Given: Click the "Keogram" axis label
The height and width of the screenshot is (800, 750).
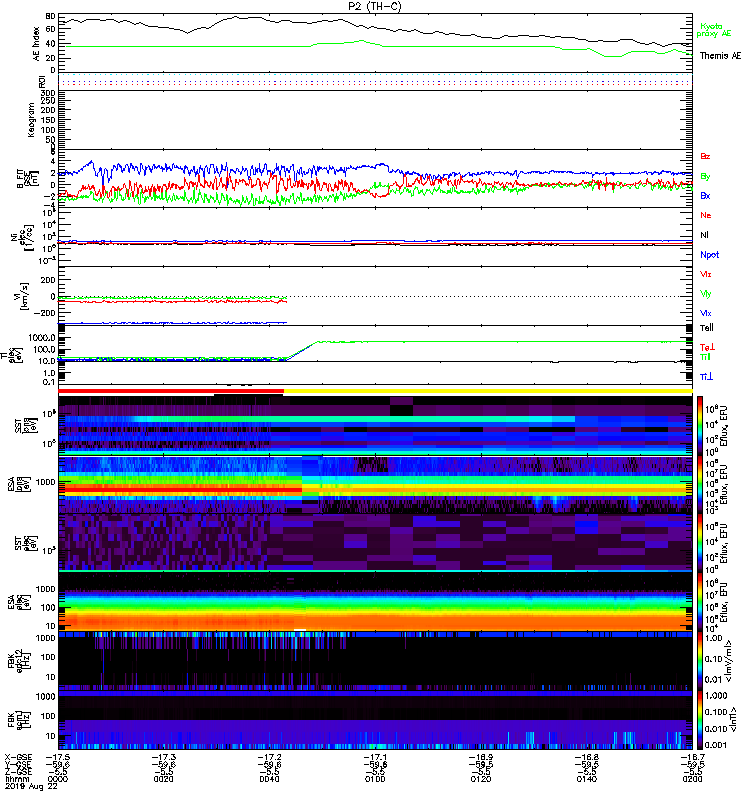Looking at the screenshot, I should (31, 119).
